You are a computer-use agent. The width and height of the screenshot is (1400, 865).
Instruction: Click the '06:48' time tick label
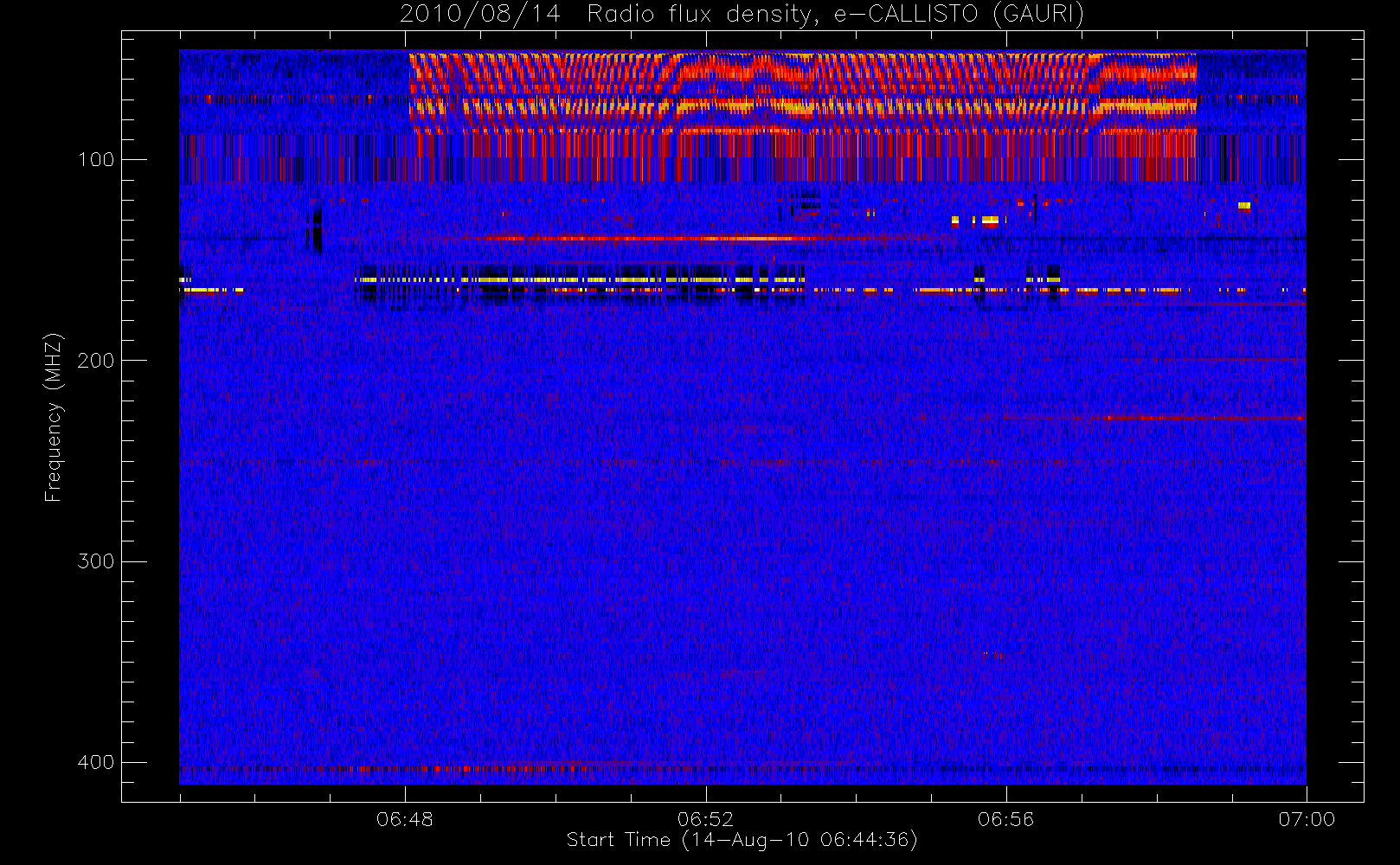coord(405,819)
